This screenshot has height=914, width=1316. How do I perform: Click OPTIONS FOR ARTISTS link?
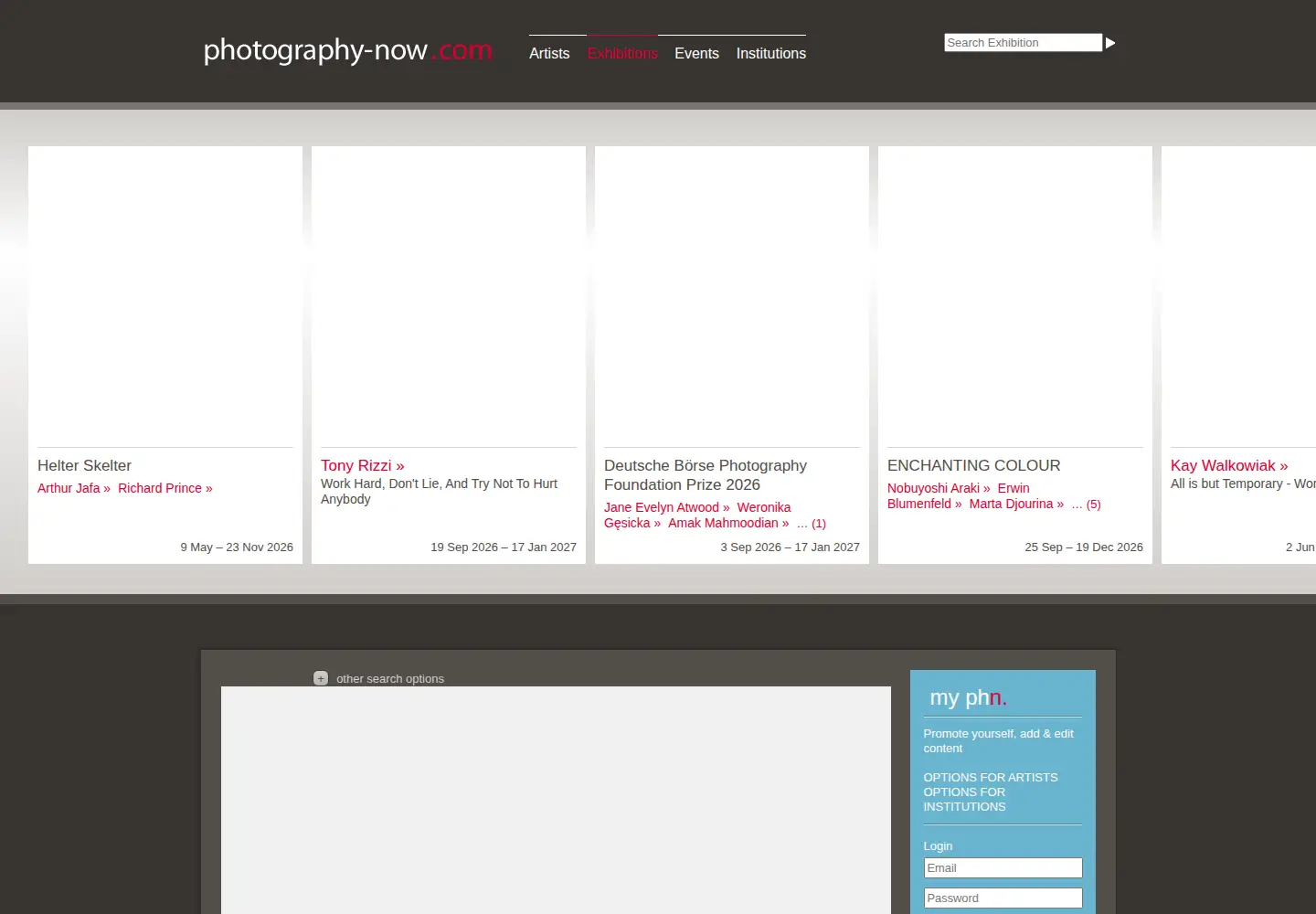991,777
